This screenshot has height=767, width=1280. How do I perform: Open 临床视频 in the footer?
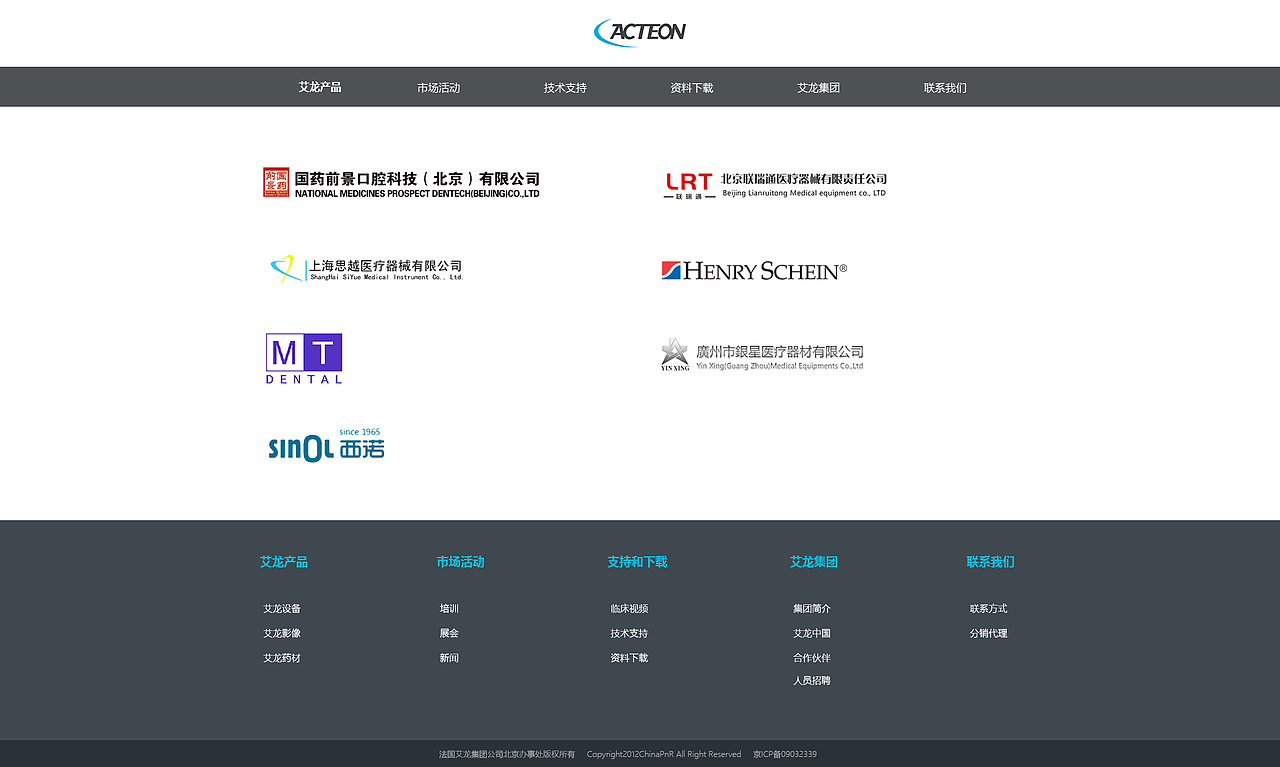[x=629, y=609]
